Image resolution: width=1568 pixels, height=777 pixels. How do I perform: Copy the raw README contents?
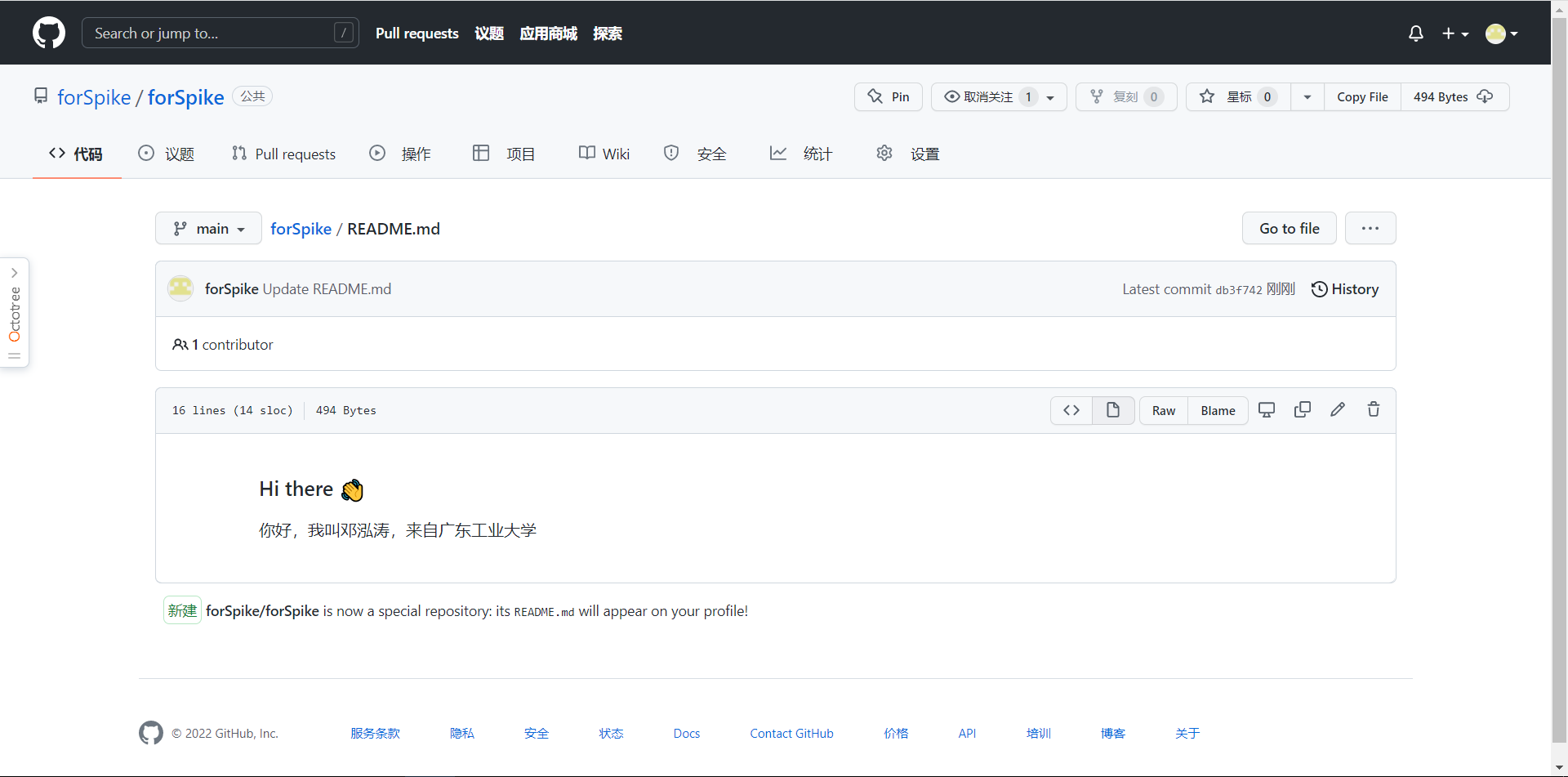coord(1303,409)
